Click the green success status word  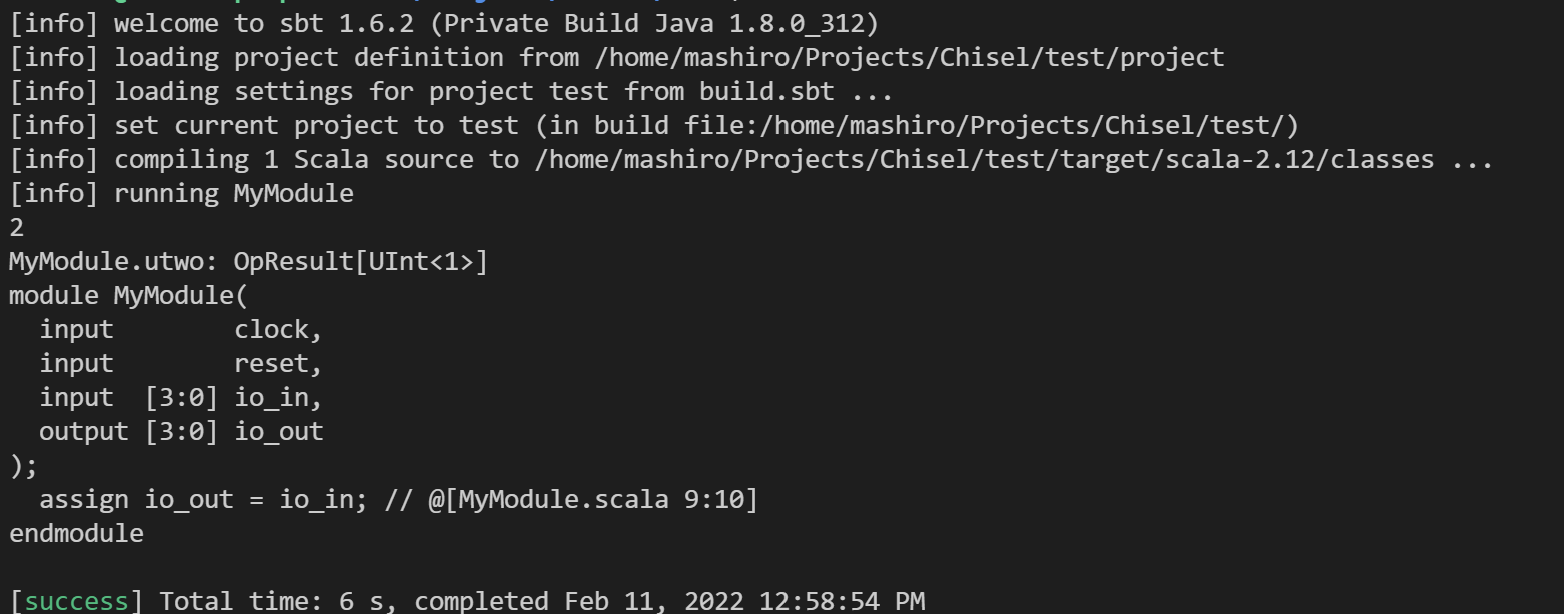[76, 601]
